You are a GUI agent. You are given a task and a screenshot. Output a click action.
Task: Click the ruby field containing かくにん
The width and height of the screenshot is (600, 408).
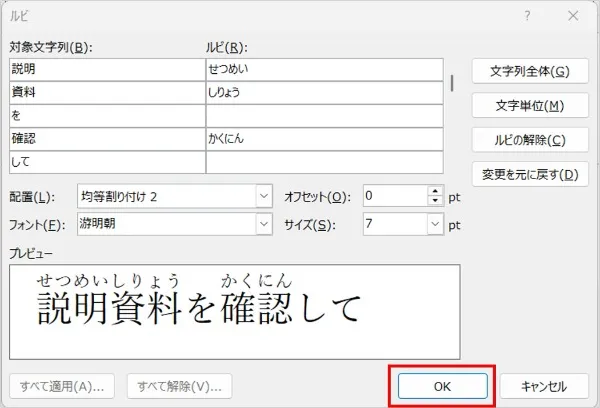click(323, 139)
